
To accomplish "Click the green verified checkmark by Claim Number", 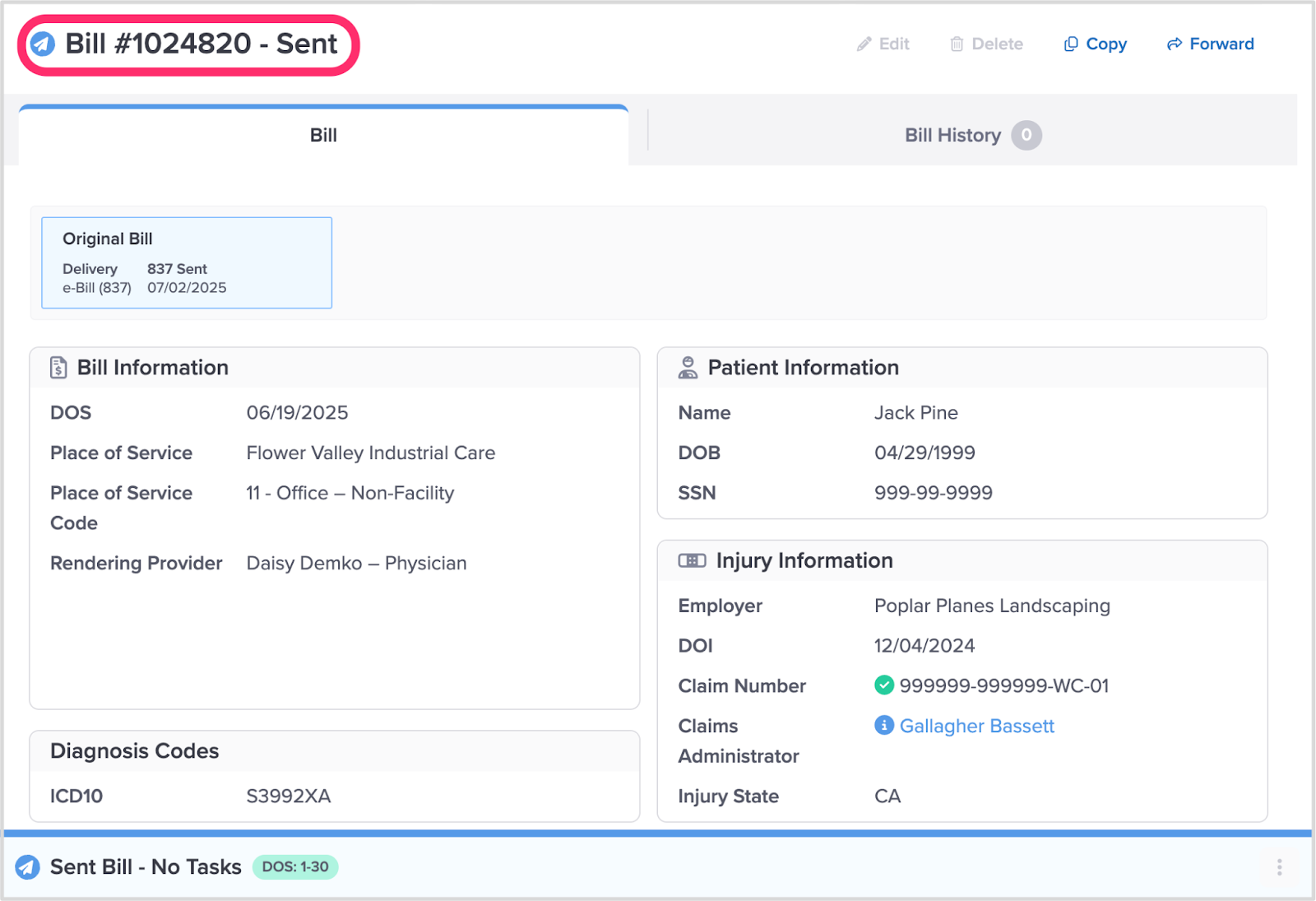I will coord(884,685).
